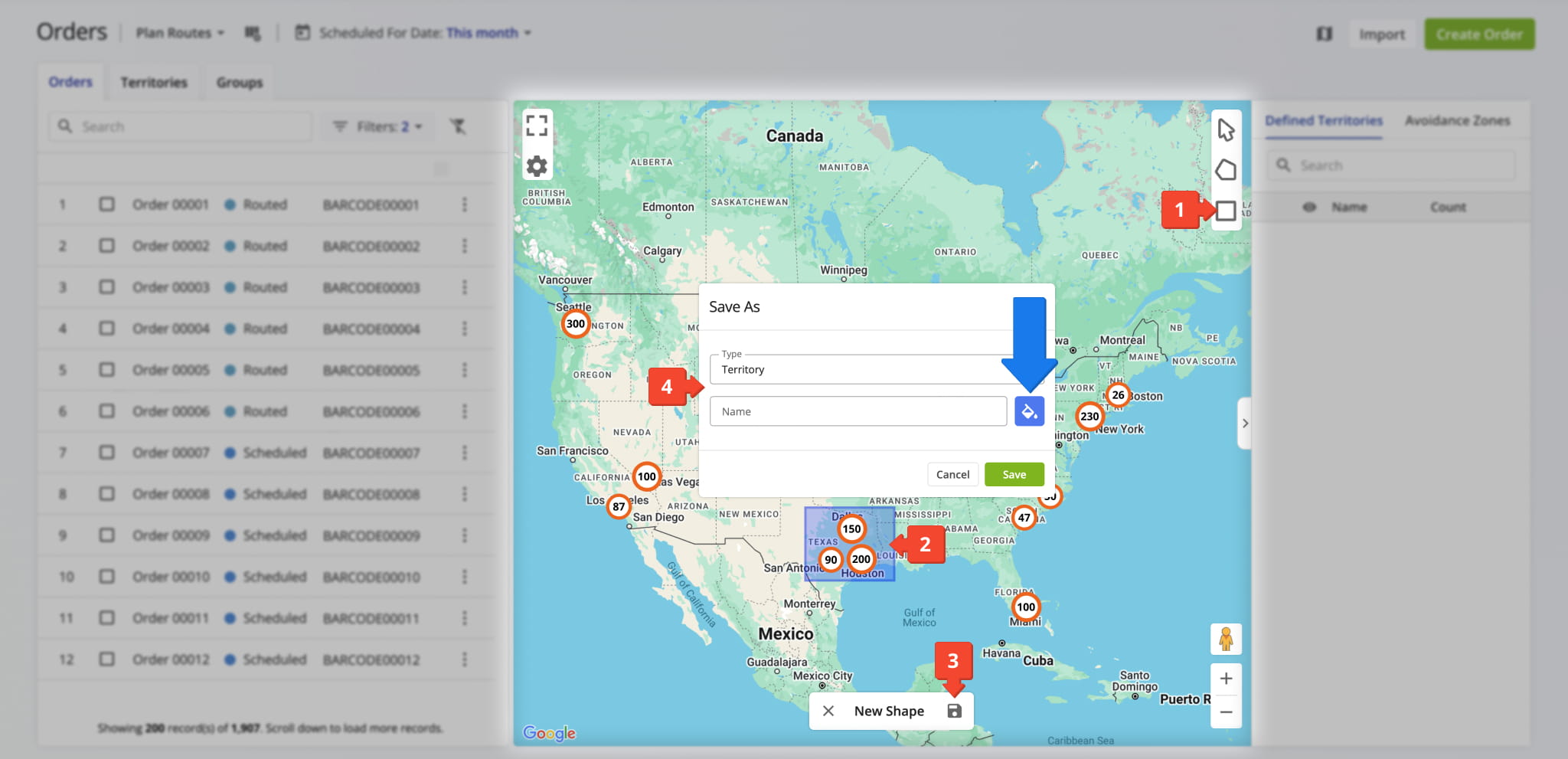Click the Google logo on the map

tap(550, 733)
